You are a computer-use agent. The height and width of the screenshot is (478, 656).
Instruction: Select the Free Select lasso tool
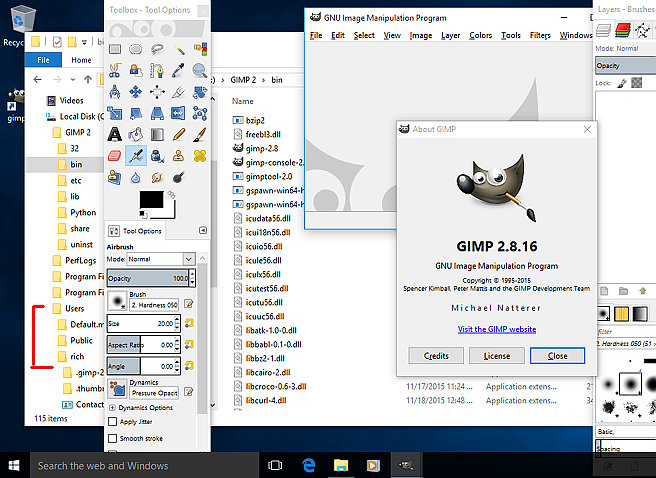pos(157,49)
